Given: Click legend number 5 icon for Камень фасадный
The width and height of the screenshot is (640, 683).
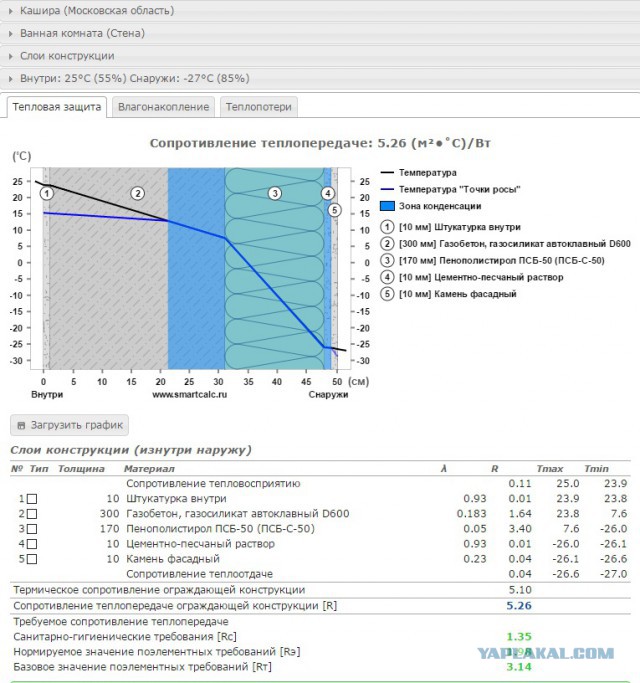Looking at the screenshot, I should pos(387,294).
